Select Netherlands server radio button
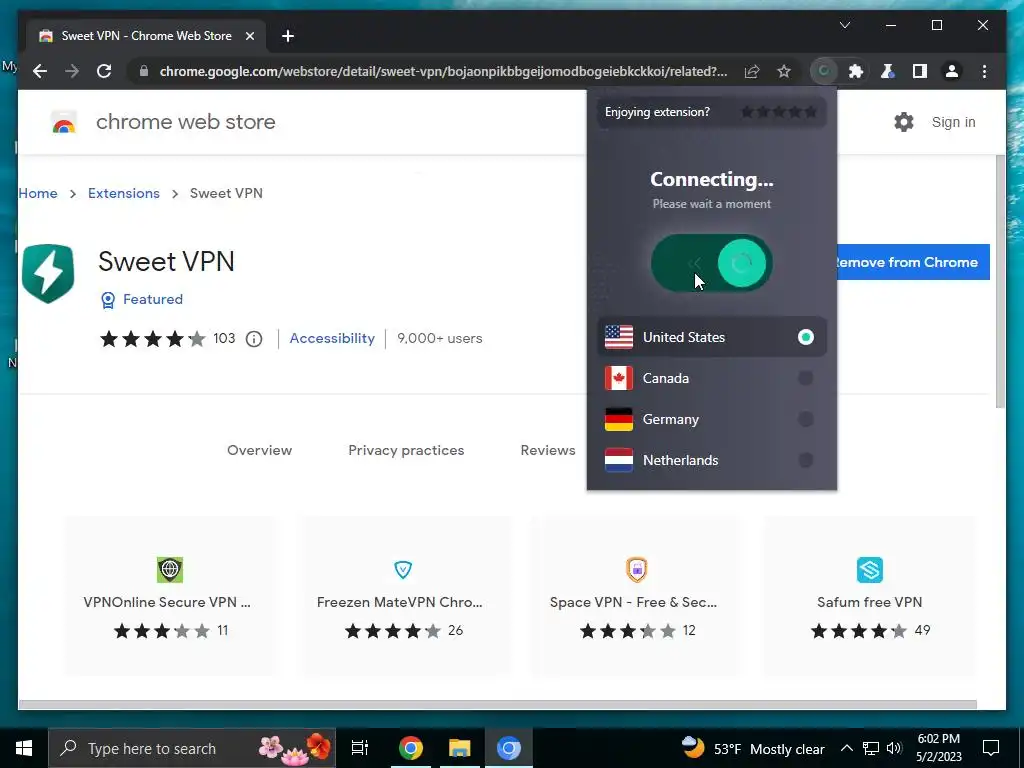Image resolution: width=1024 pixels, height=768 pixels. coord(805,460)
